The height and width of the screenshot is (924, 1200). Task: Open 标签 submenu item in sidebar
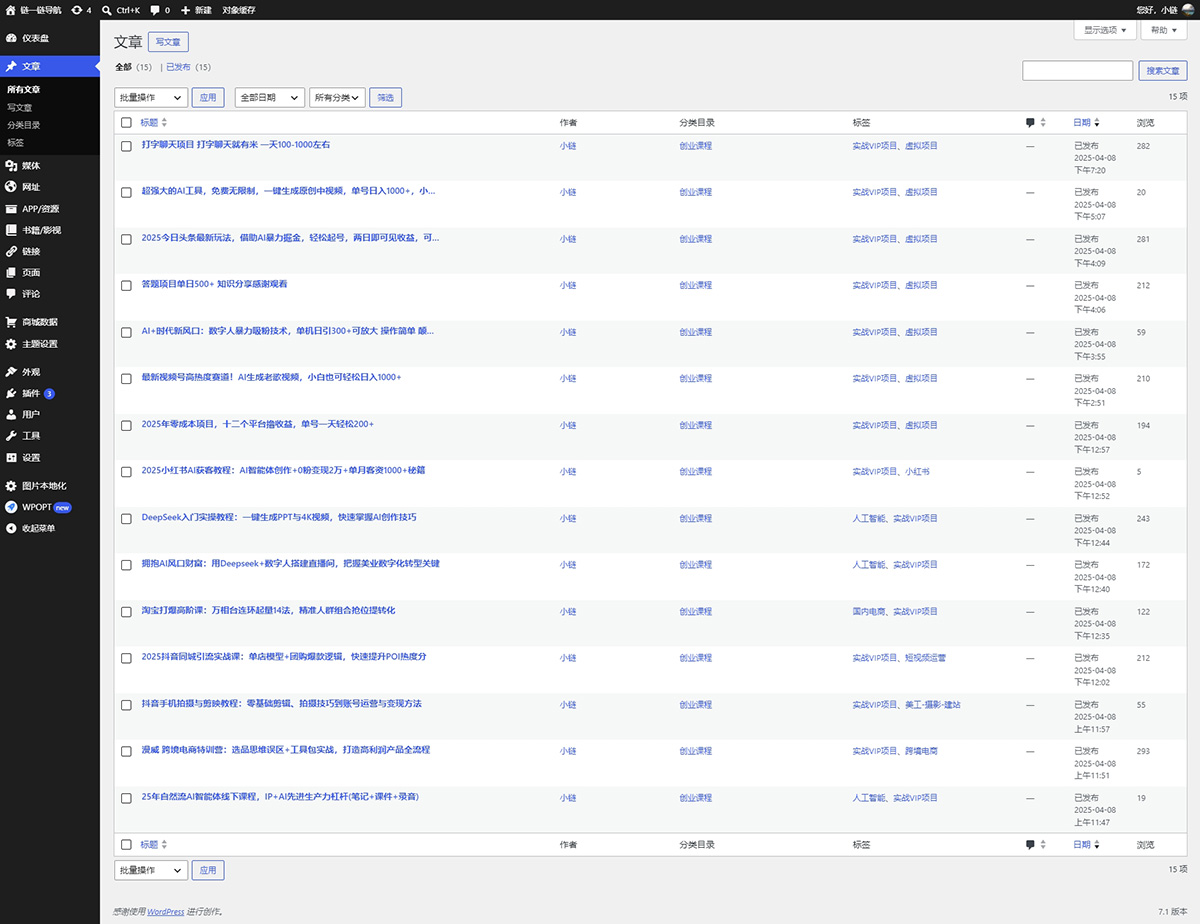[15, 143]
